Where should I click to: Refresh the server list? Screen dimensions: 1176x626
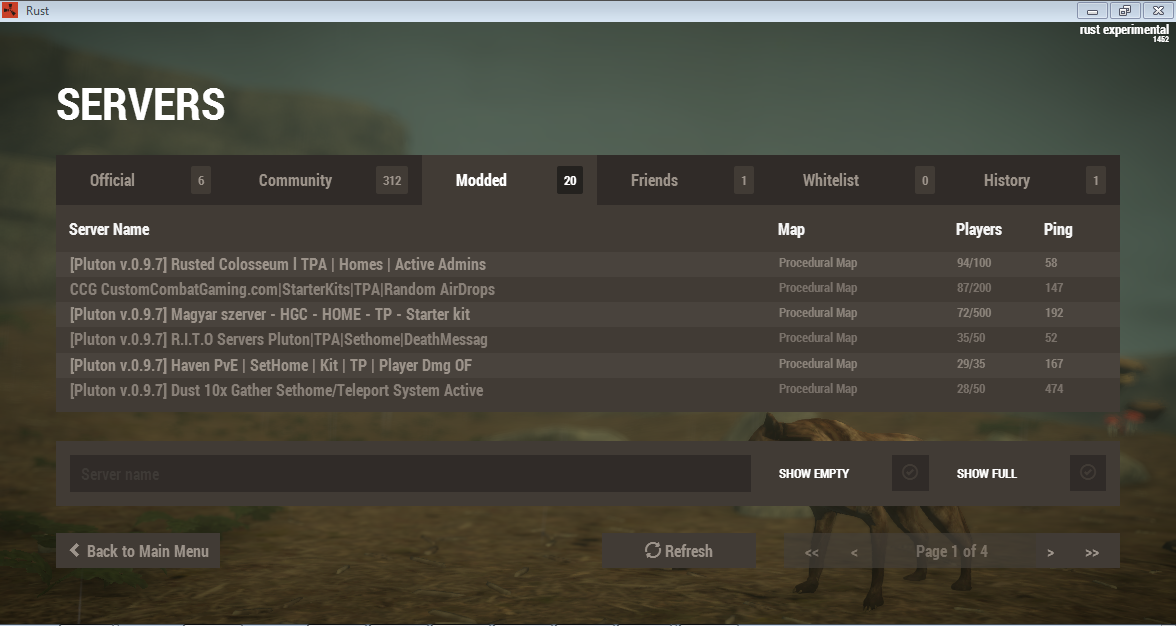679,551
